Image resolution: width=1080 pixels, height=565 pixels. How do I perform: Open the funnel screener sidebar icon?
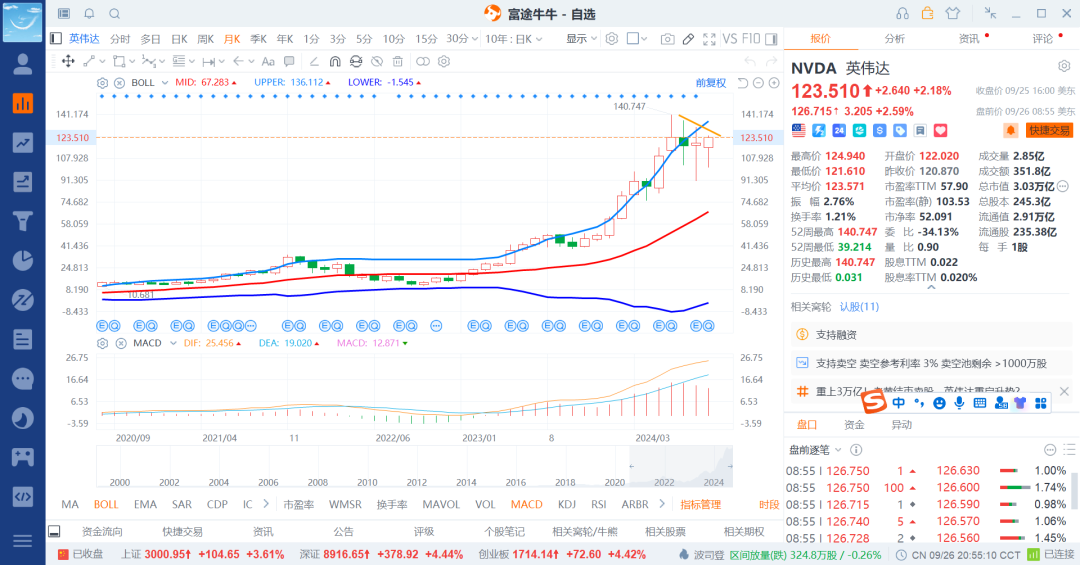coord(23,221)
